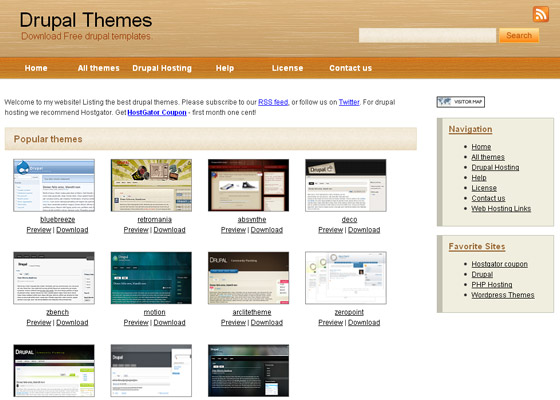
Task: Preview the motion theme
Action: [x=136, y=322]
